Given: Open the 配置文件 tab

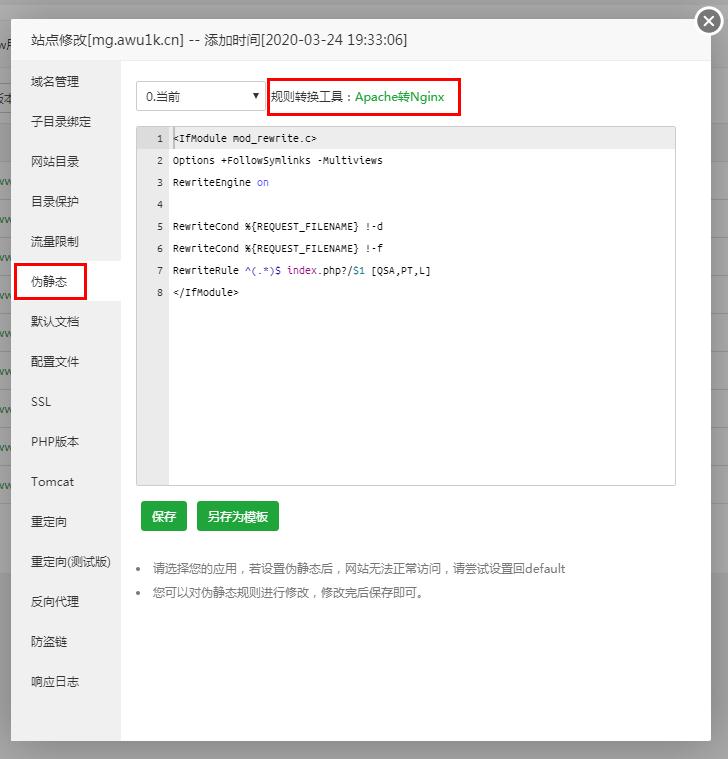Looking at the screenshot, I should pyautogui.click(x=55, y=362).
